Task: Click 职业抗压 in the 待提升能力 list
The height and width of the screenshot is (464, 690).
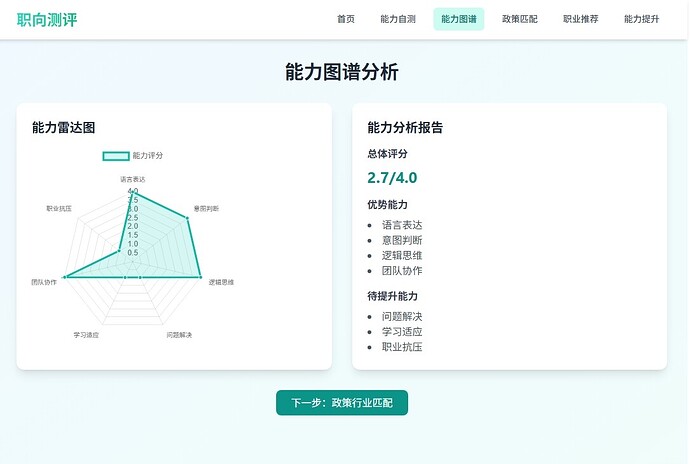Action: coord(402,347)
